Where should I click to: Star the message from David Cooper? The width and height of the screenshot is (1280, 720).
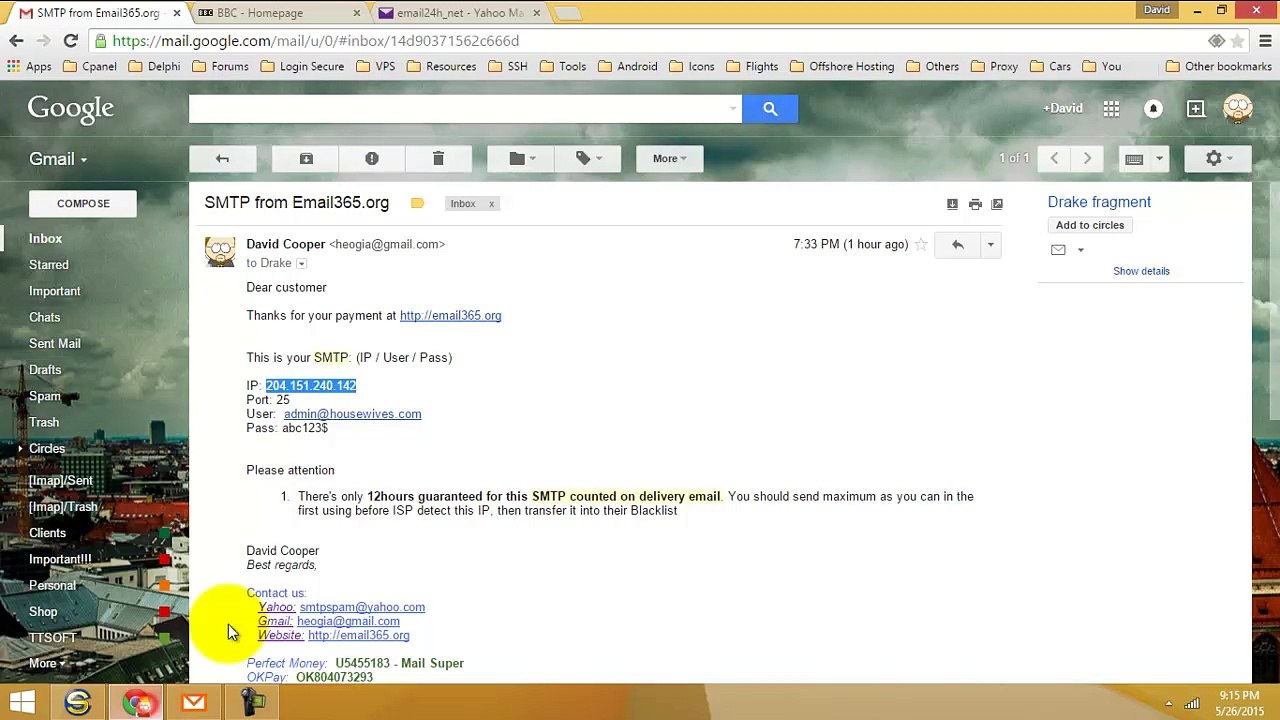pos(921,244)
